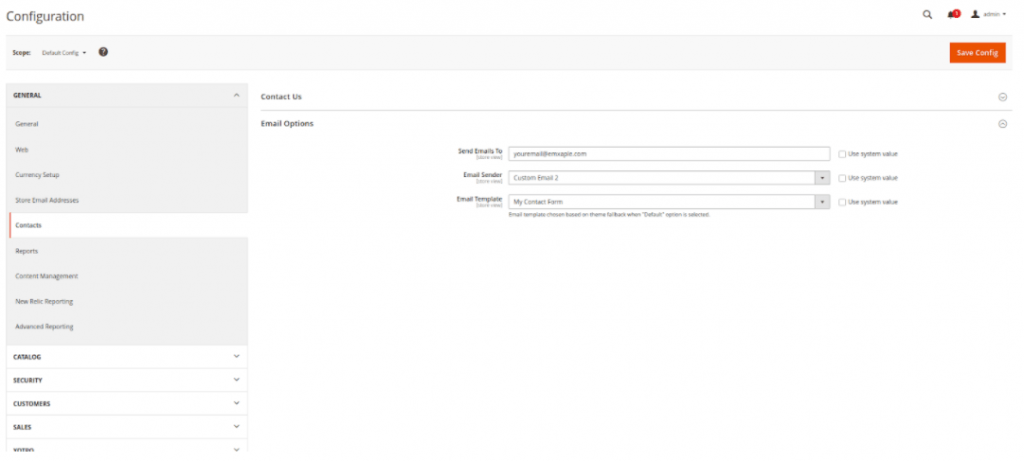Click the Send Emails To input field
The width and height of the screenshot is (1024, 461).
pyautogui.click(x=669, y=154)
